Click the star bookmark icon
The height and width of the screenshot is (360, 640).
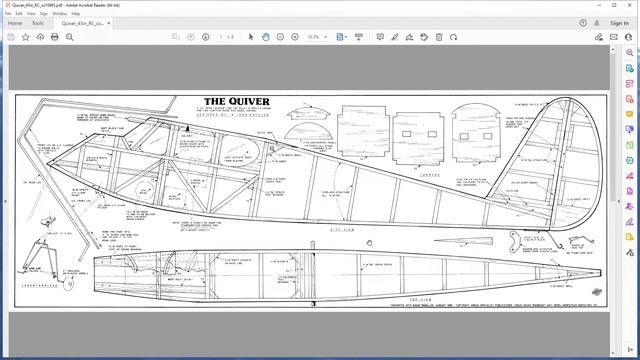[x=25, y=37]
